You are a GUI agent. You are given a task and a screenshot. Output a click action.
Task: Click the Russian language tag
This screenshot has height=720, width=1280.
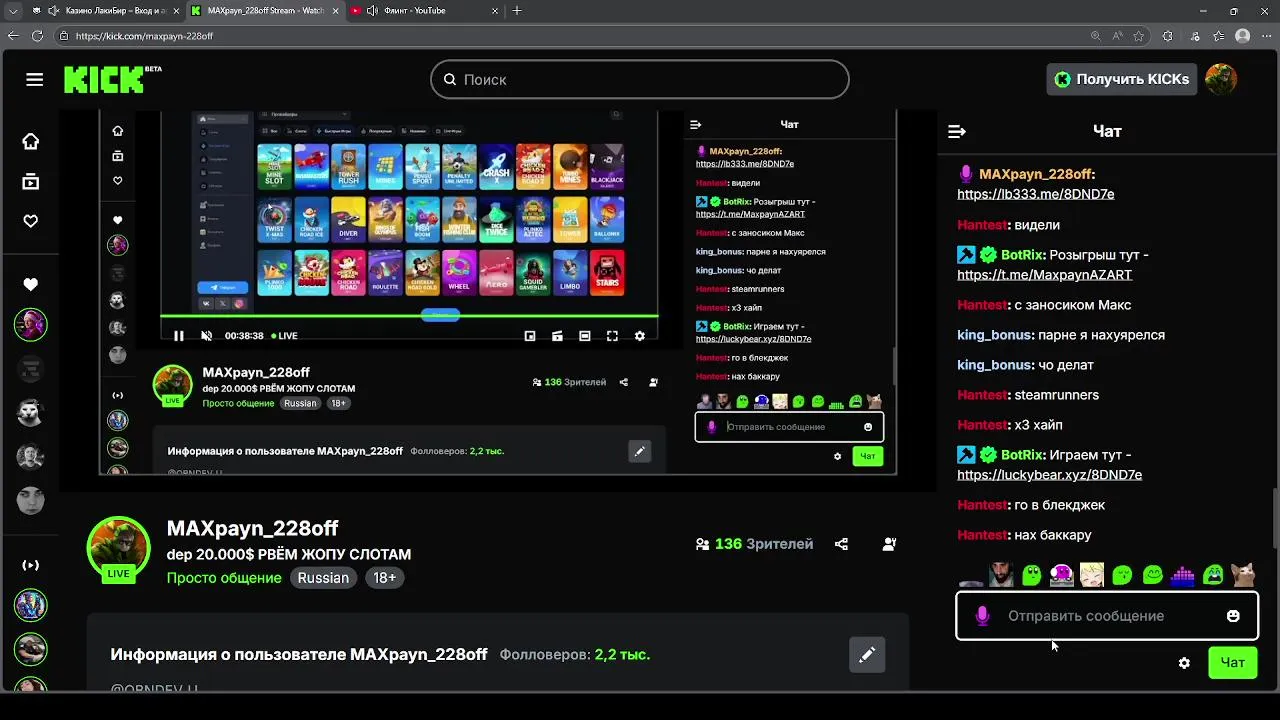[x=323, y=578]
